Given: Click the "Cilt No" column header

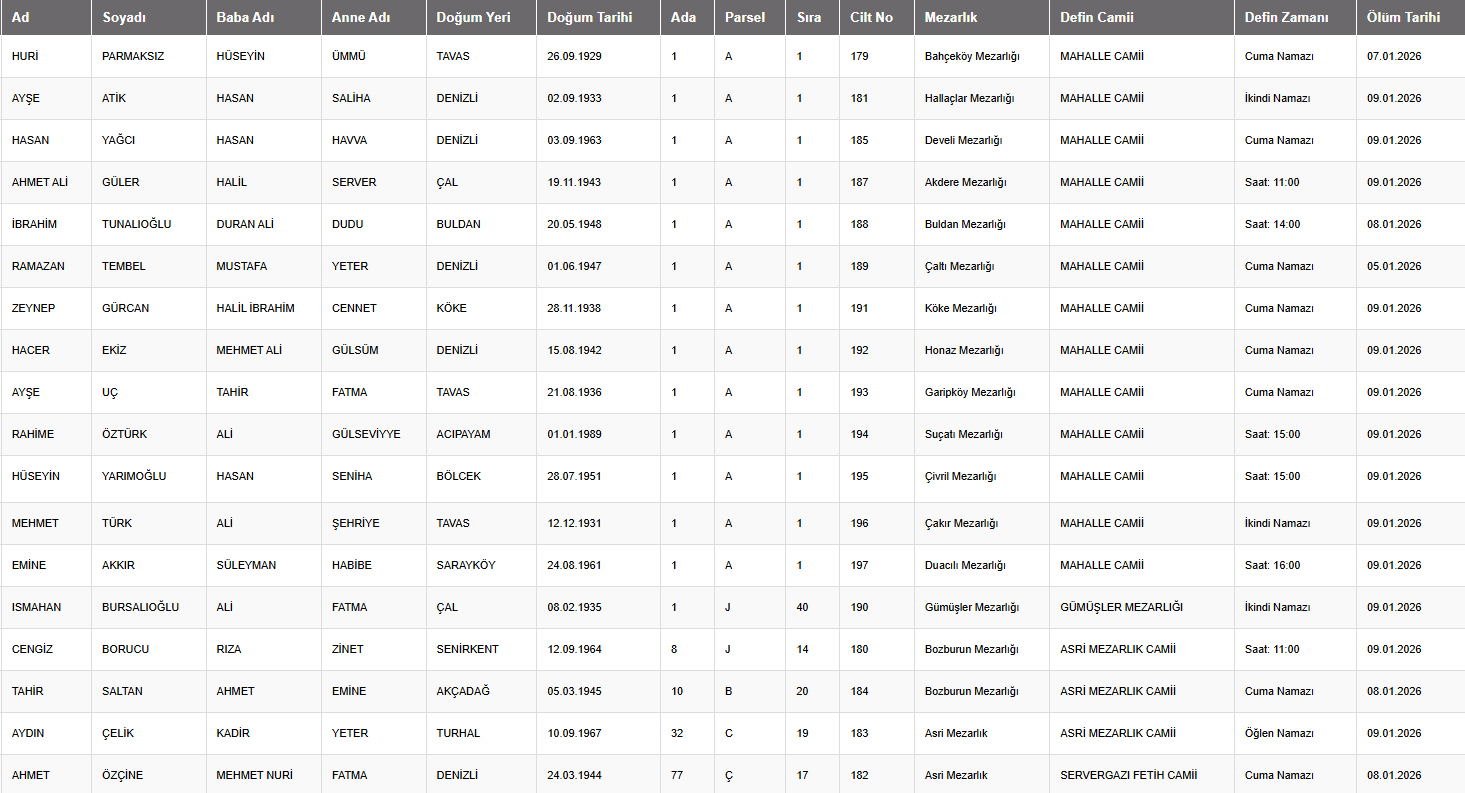Looking at the screenshot, I should (x=871, y=17).
